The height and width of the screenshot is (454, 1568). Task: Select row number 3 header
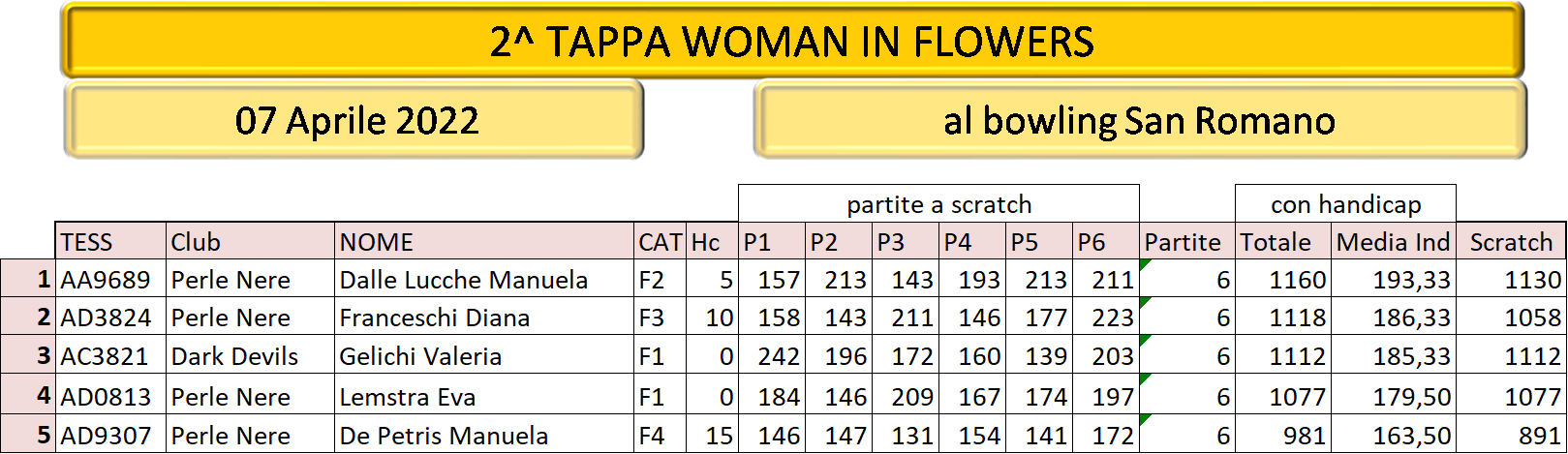click(x=28, y=355)
